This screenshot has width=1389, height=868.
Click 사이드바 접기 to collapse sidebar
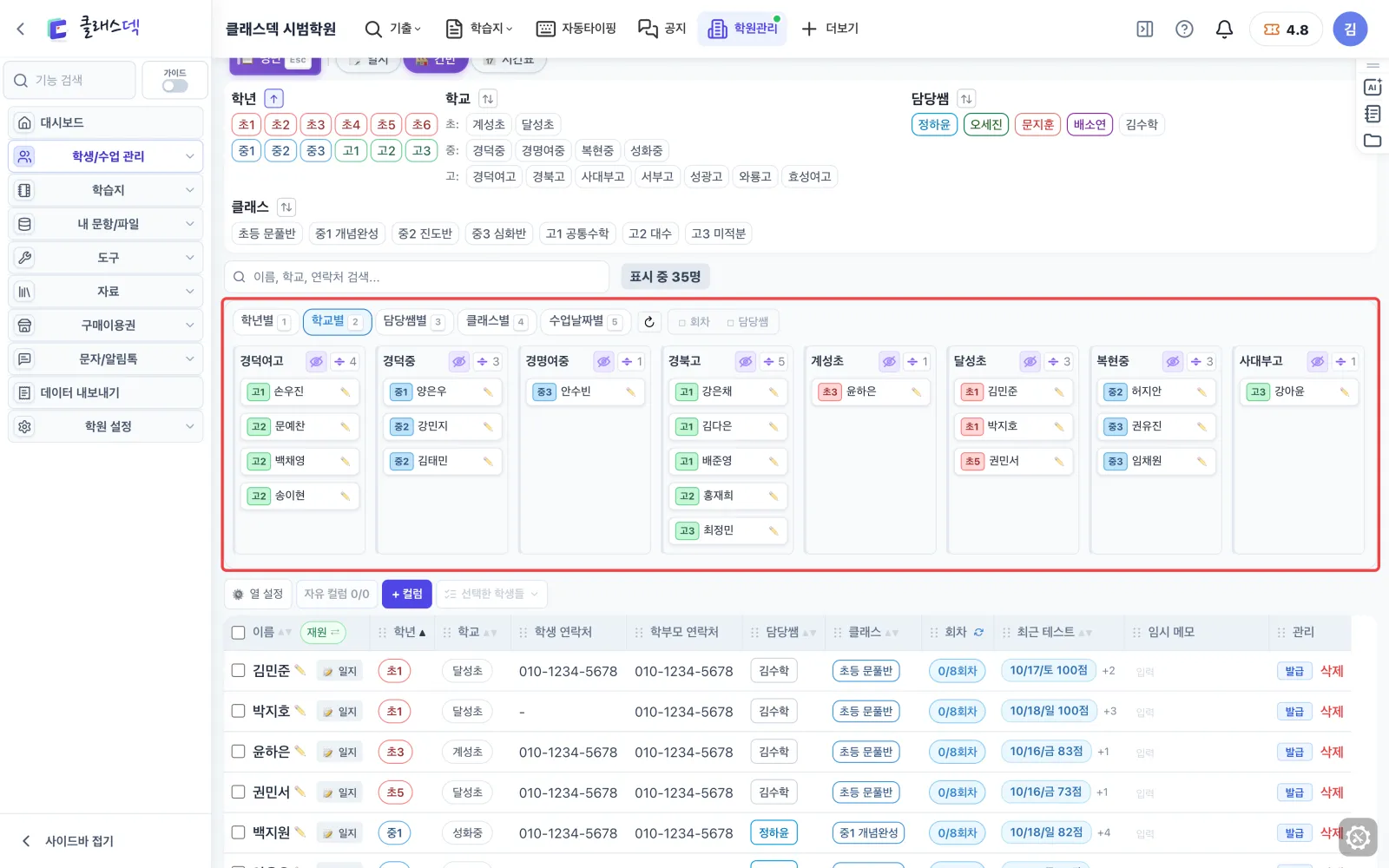[x=68, y=840]
